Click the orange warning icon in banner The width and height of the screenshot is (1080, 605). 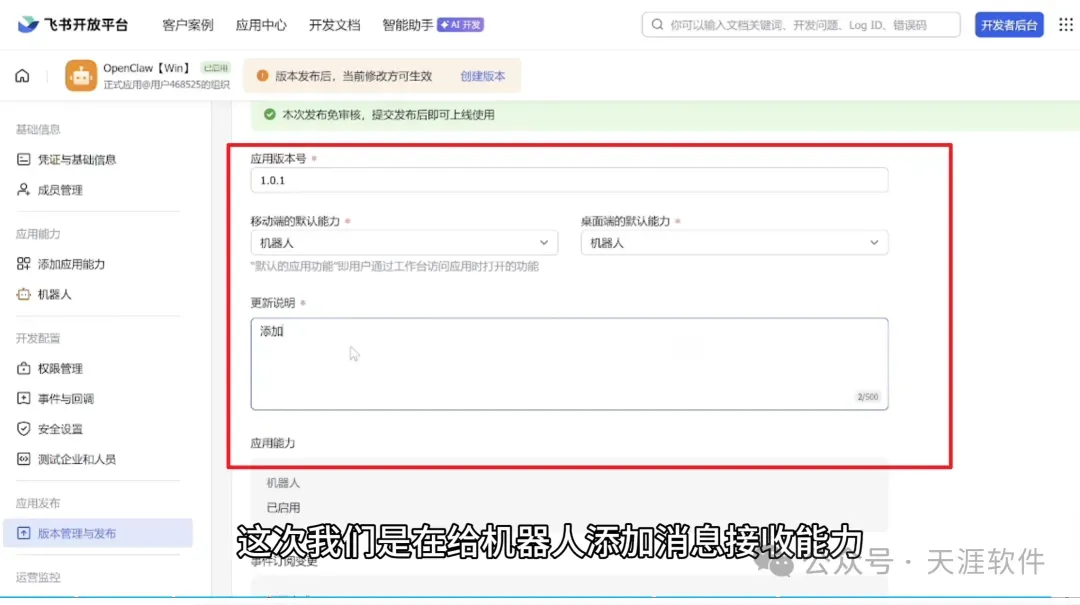point(262,76)
